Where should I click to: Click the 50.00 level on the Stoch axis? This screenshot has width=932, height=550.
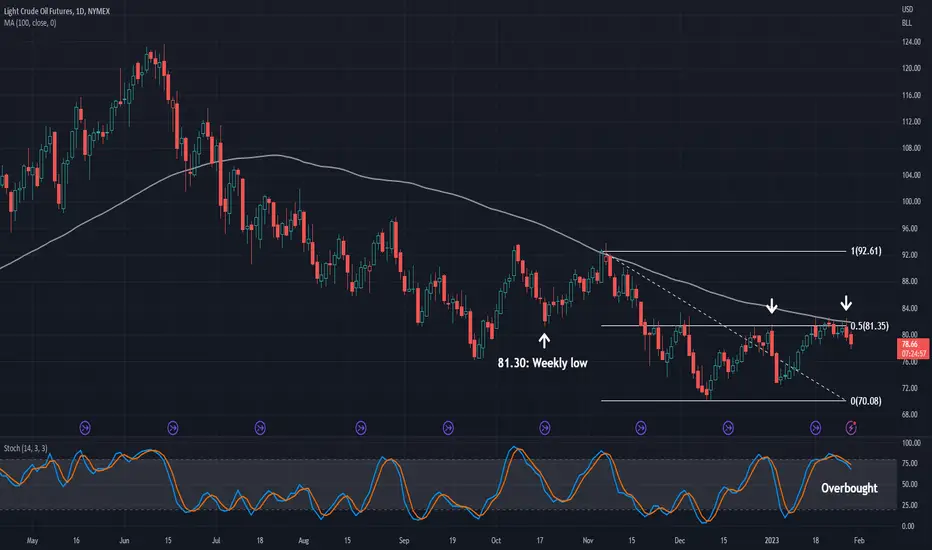910,485
